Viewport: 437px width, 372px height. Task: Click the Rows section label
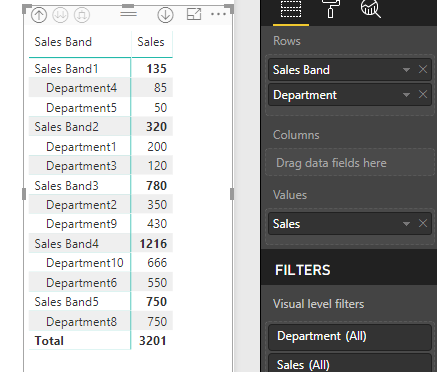point(287,41)
